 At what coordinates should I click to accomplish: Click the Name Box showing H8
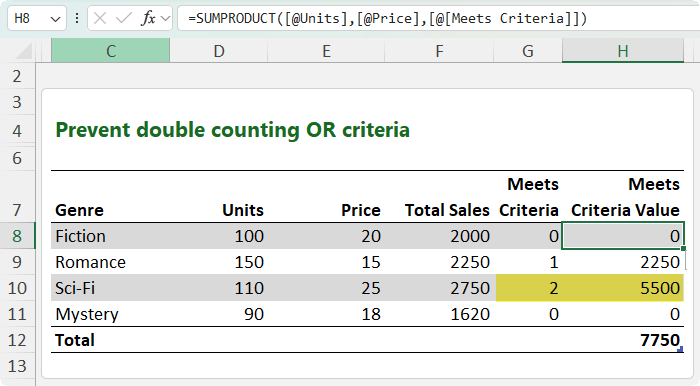37,19
